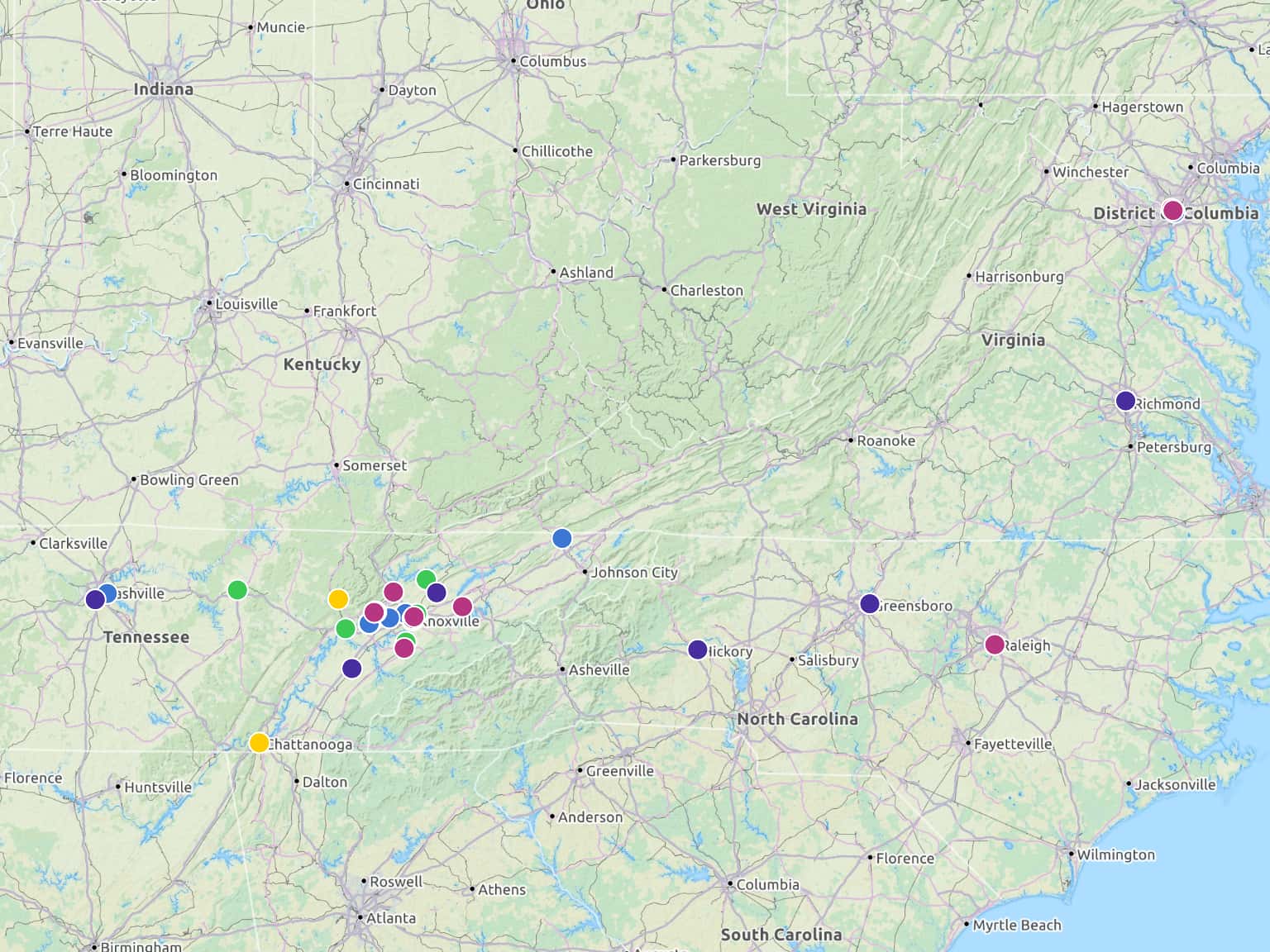
Task: Select the dark purple marker southwest of Knoxville cluster
Action: (x=352, y=668)
